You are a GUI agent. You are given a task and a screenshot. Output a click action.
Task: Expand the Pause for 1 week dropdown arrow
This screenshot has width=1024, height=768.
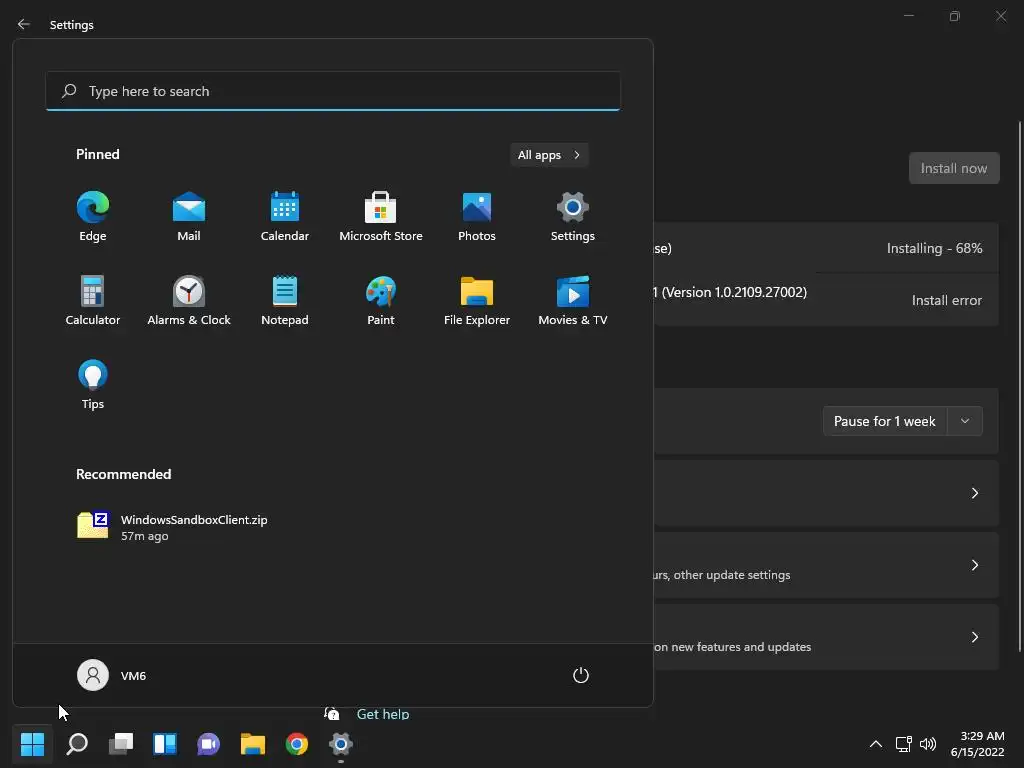[x=965, y=421]
